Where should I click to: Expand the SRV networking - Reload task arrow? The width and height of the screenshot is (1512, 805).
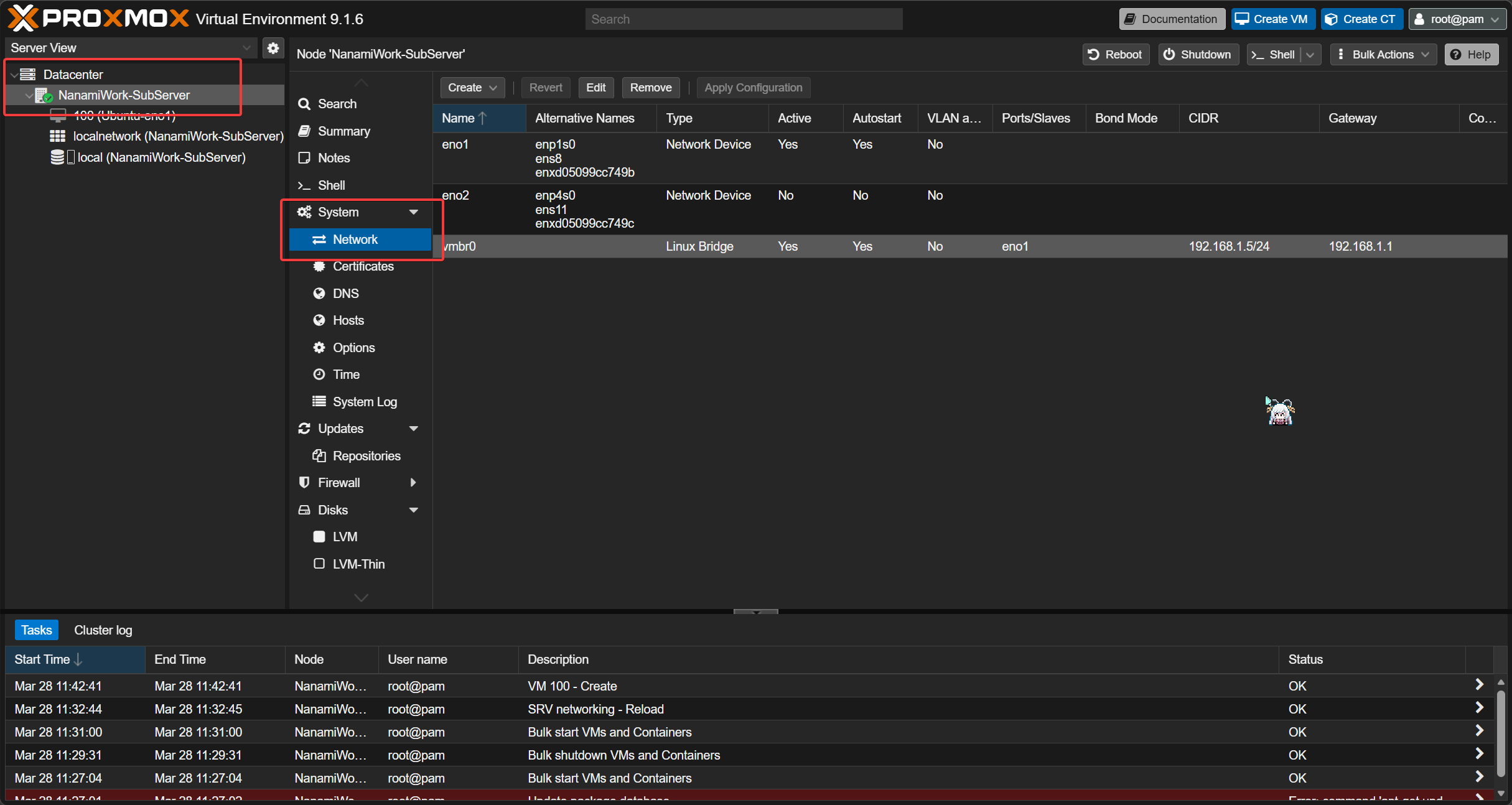point(1479,708)
